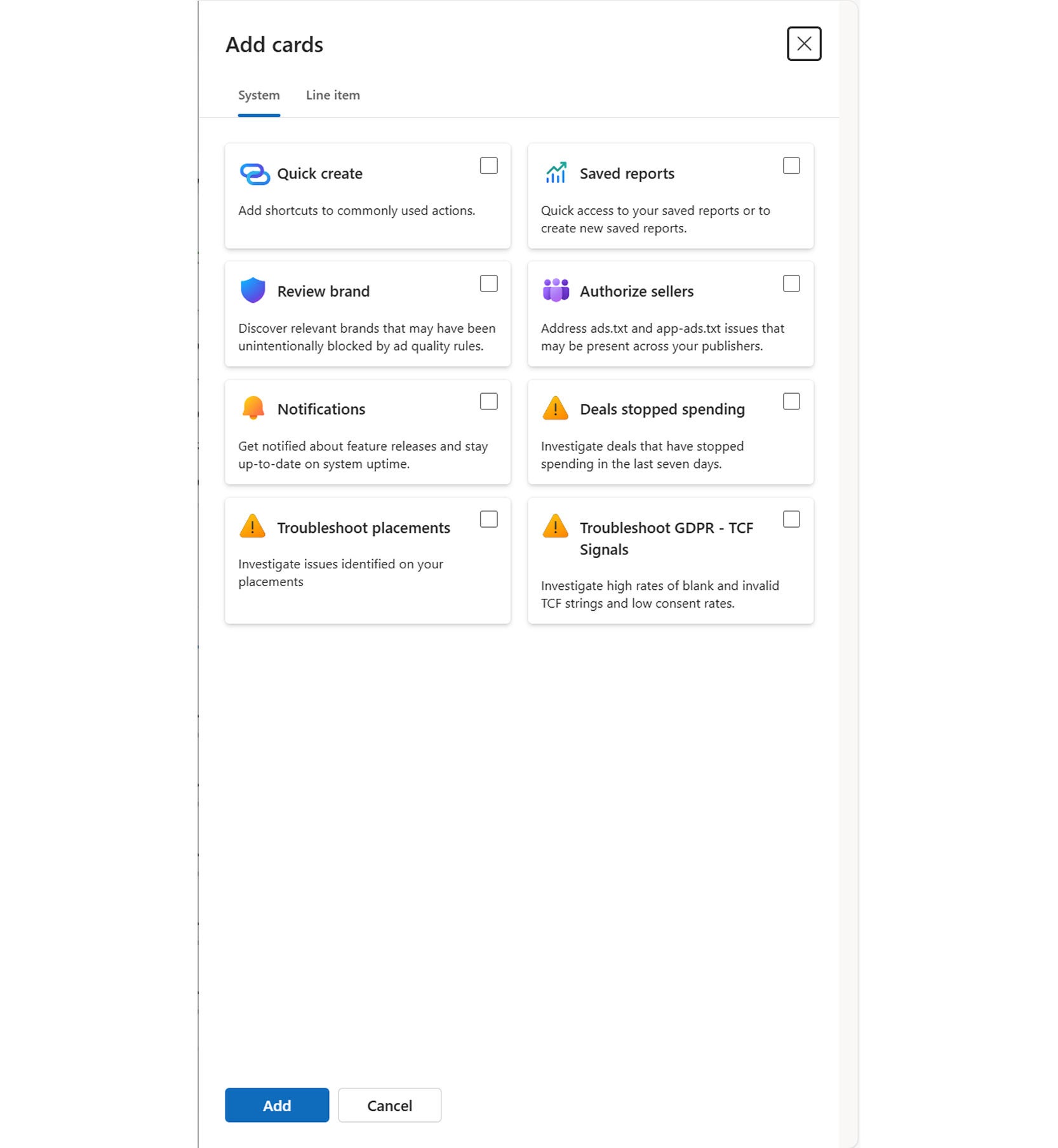Enable the Notifications card checkbox
Screen dimensions: 1058x1148
pyautogui.click(x=488, y=402)
